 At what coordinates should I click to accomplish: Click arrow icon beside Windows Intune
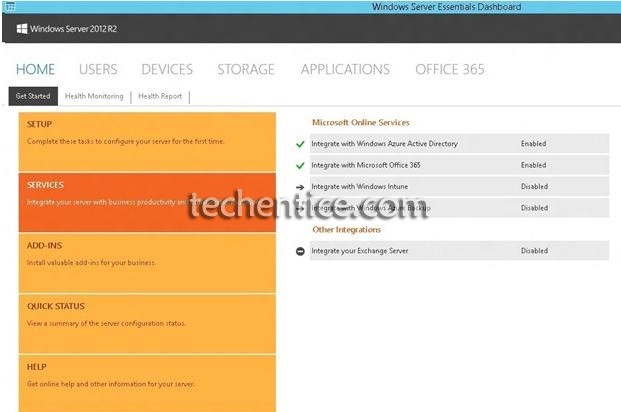300,187
